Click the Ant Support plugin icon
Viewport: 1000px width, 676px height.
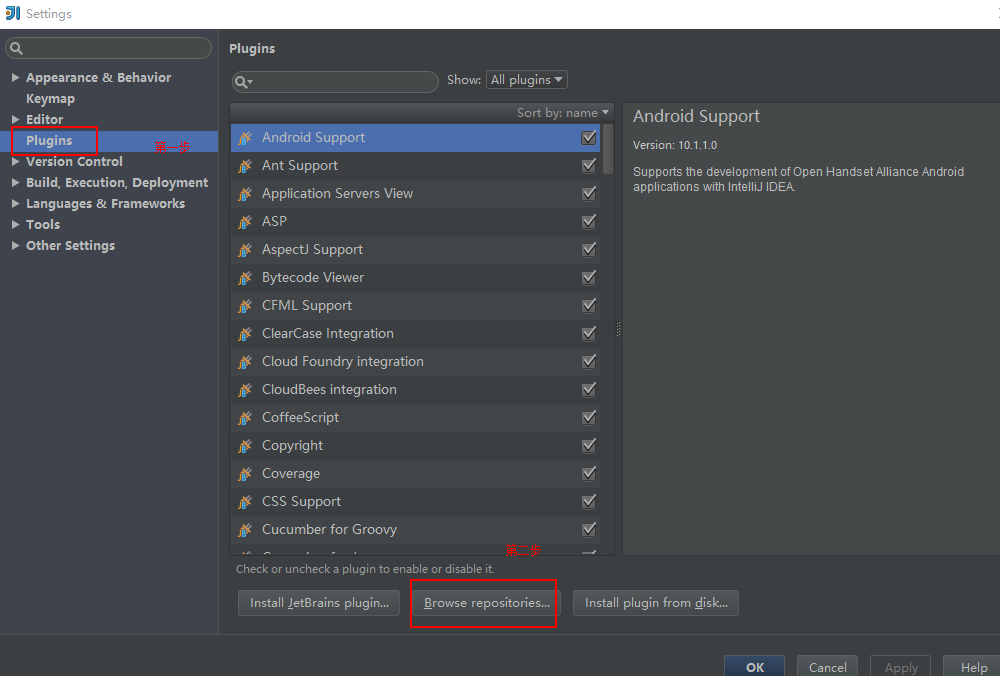(245, 166)
